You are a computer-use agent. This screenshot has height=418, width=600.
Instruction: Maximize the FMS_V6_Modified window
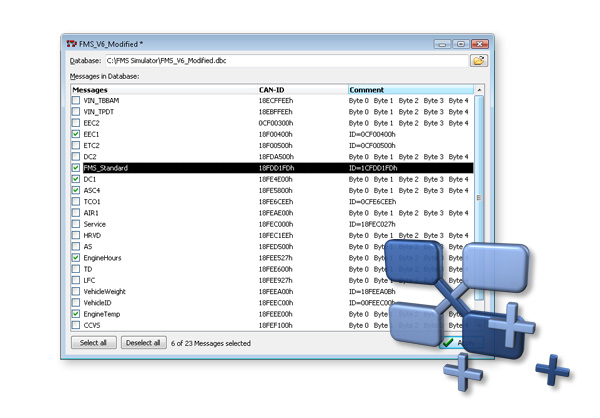(x=460, y=44)
